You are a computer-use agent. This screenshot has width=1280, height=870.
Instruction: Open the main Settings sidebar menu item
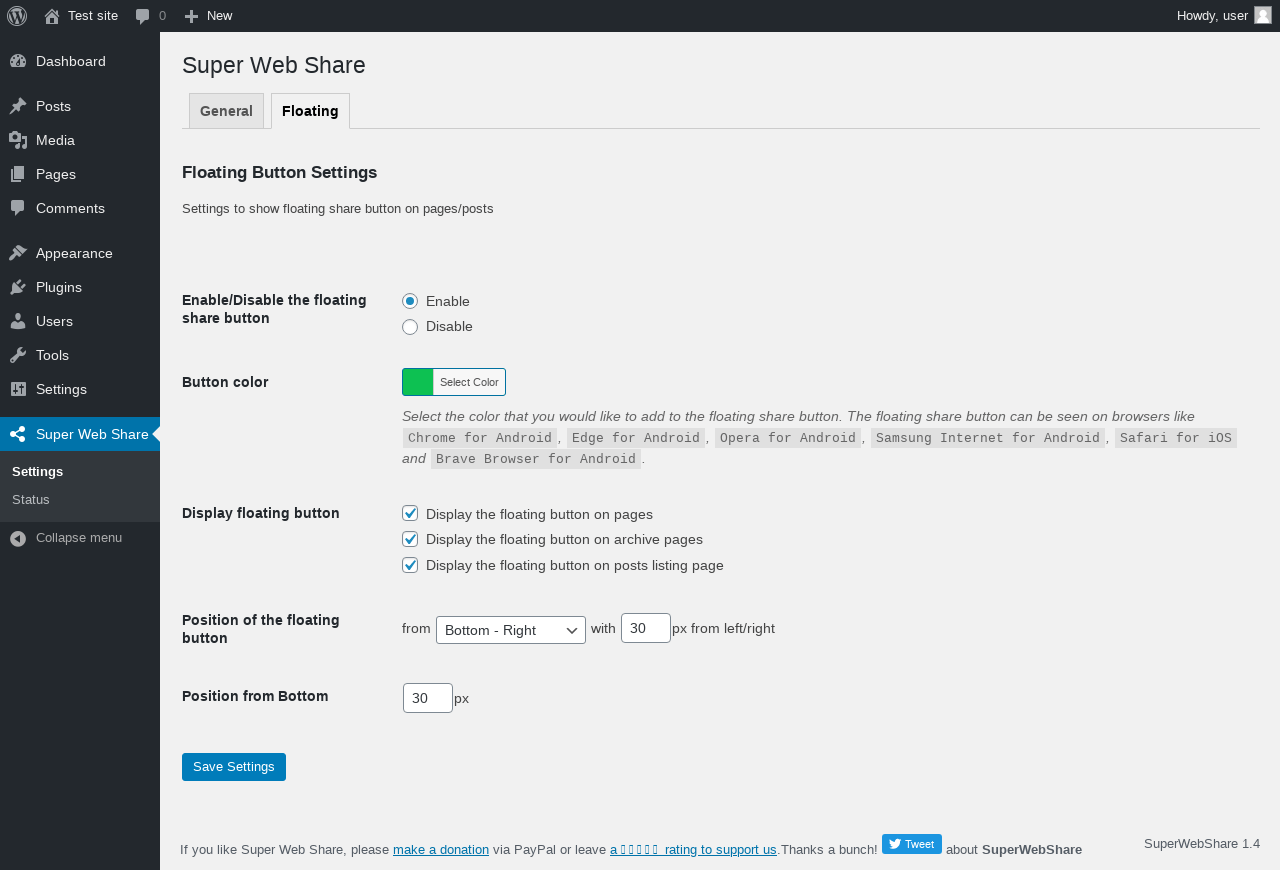coord(80,389)
